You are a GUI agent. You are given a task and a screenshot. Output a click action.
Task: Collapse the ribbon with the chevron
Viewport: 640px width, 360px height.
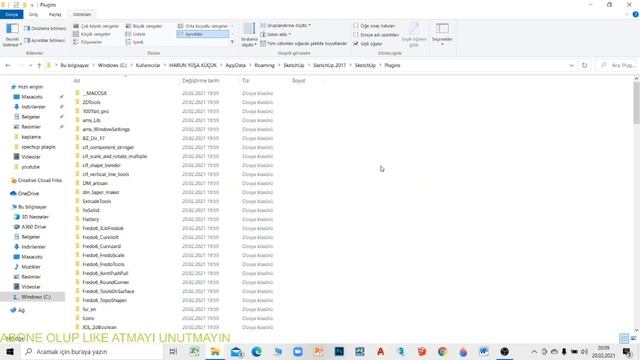coord(627,15)
